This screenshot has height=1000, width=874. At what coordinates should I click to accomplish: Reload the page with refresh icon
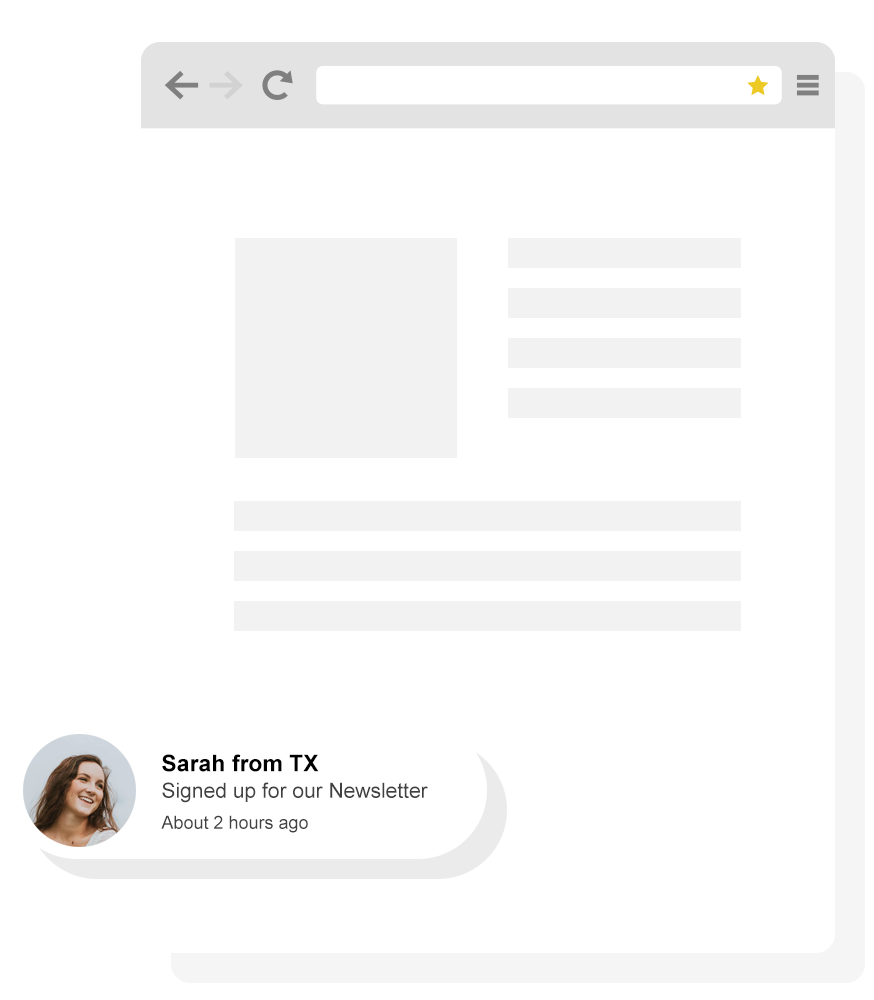(x=278, y=85)
